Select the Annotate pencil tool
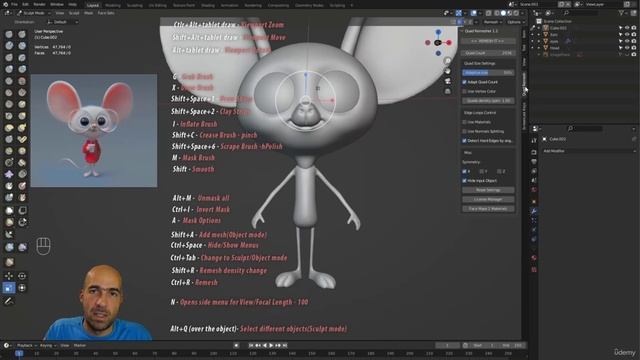The image size is (640, 360). tap(9, 301)
